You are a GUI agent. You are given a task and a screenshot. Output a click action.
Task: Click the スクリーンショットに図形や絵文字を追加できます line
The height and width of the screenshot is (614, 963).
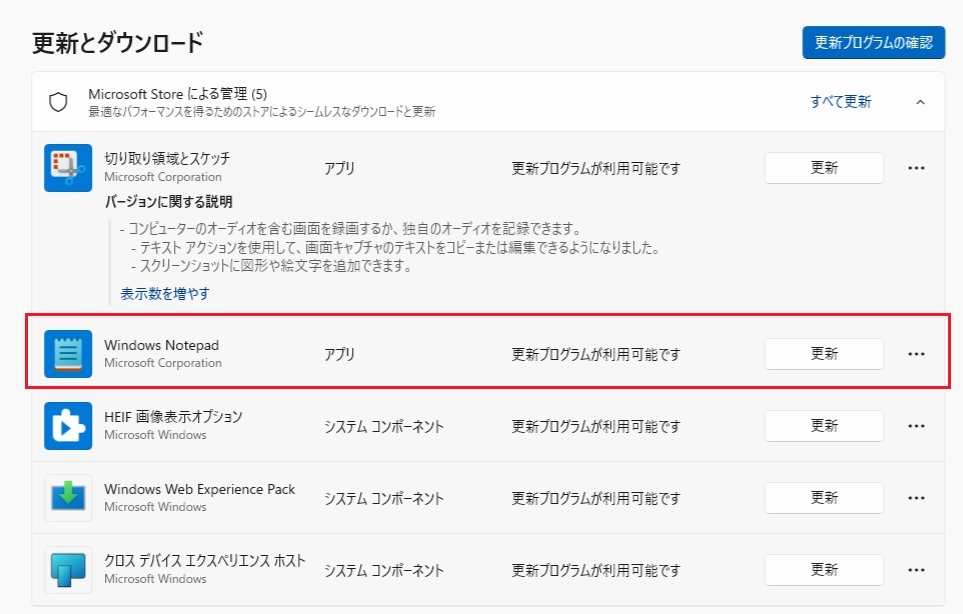tap(271, 266)
